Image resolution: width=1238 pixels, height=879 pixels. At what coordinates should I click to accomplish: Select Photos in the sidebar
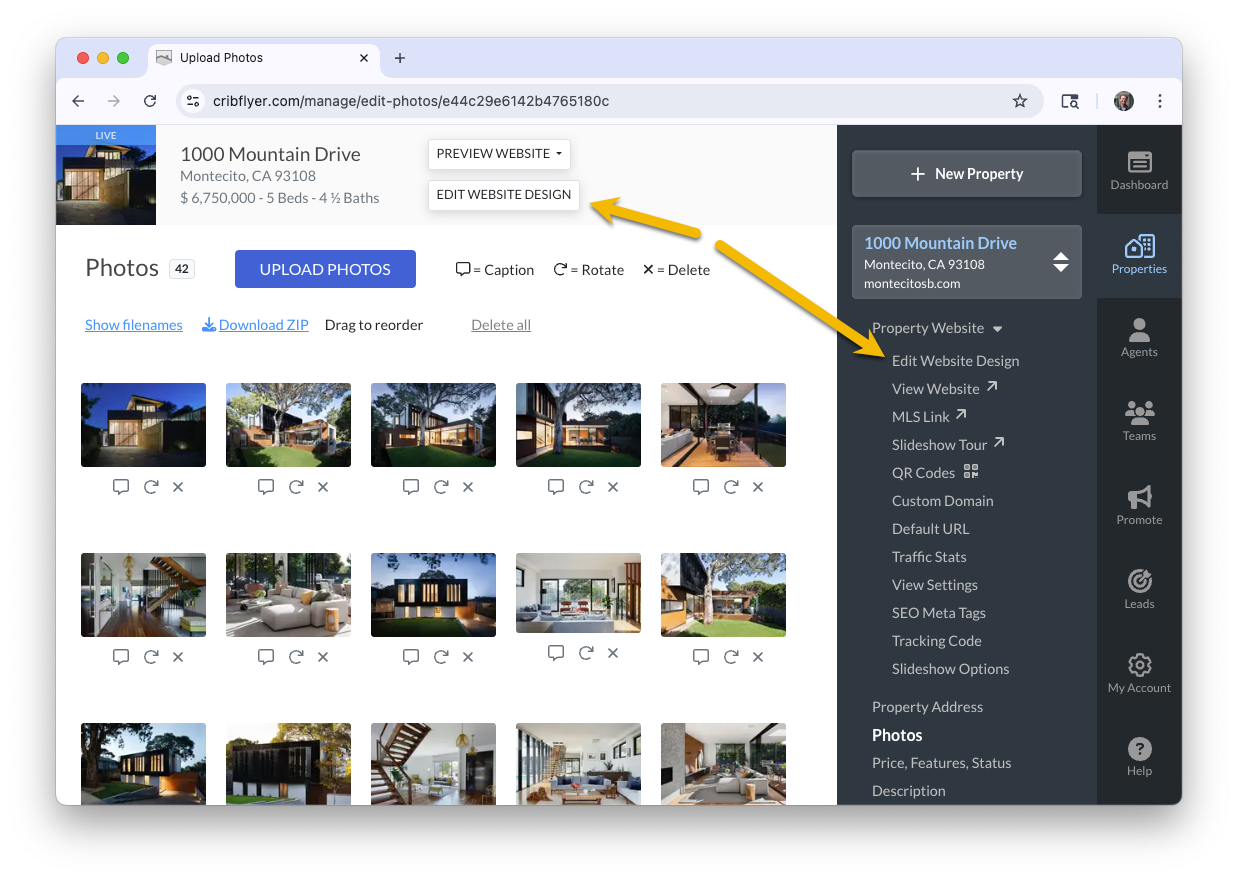coord(897,735)
